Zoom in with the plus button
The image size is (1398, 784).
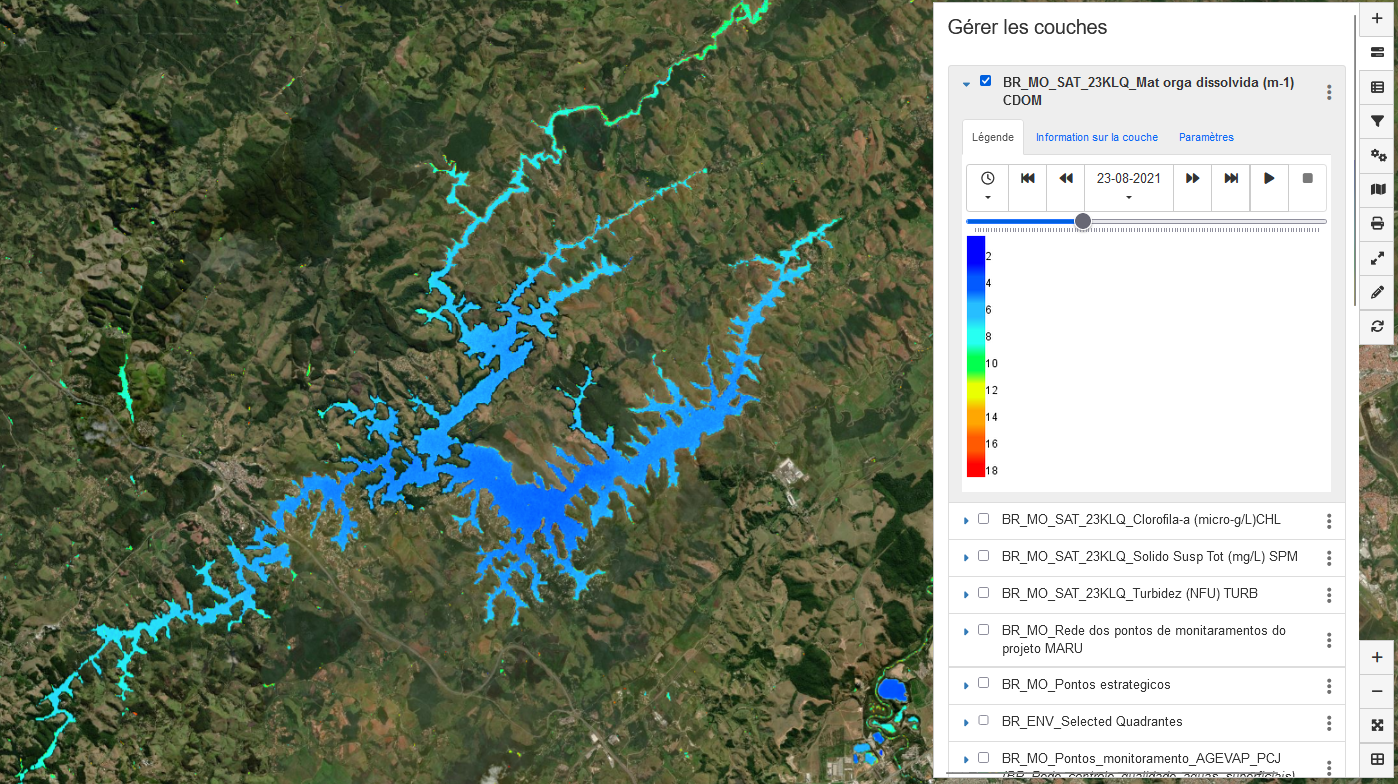pyautogui.click(x=1377, y=657)
